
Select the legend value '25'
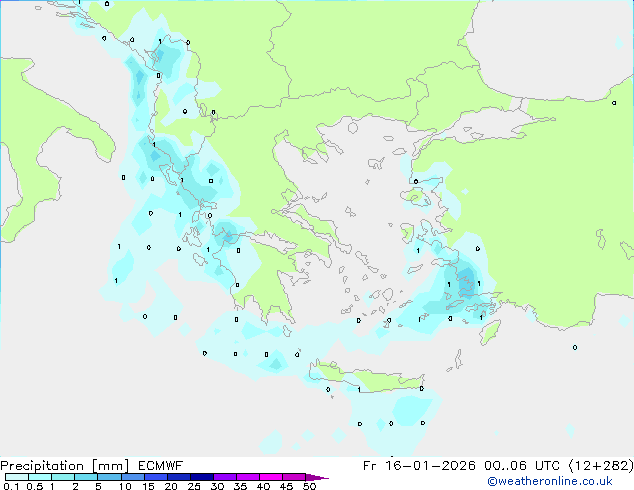[x=194, y=486]
